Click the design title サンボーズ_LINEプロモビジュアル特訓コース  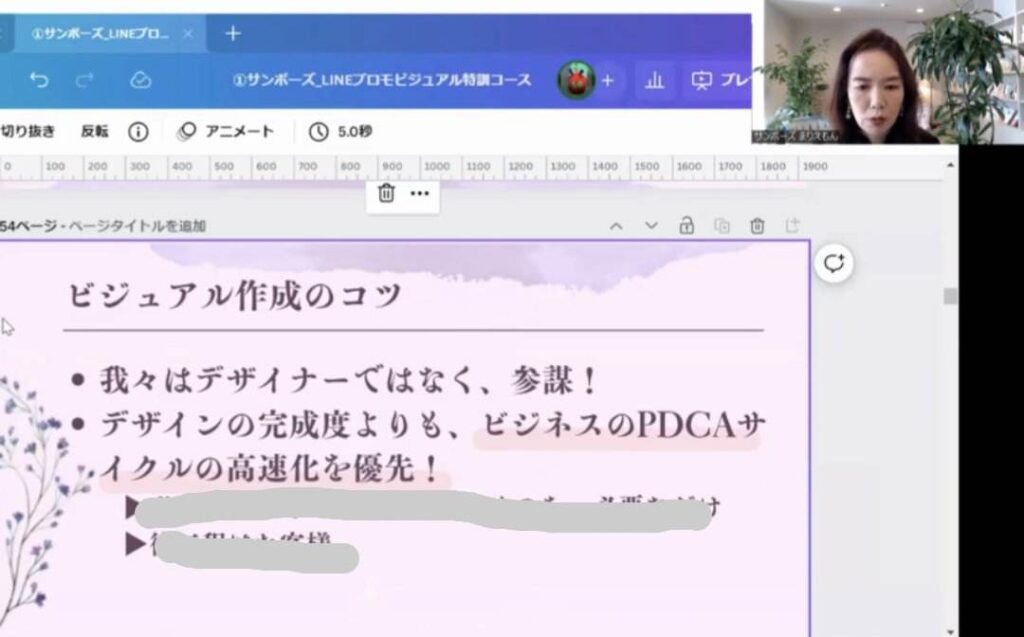pos(383,80)
